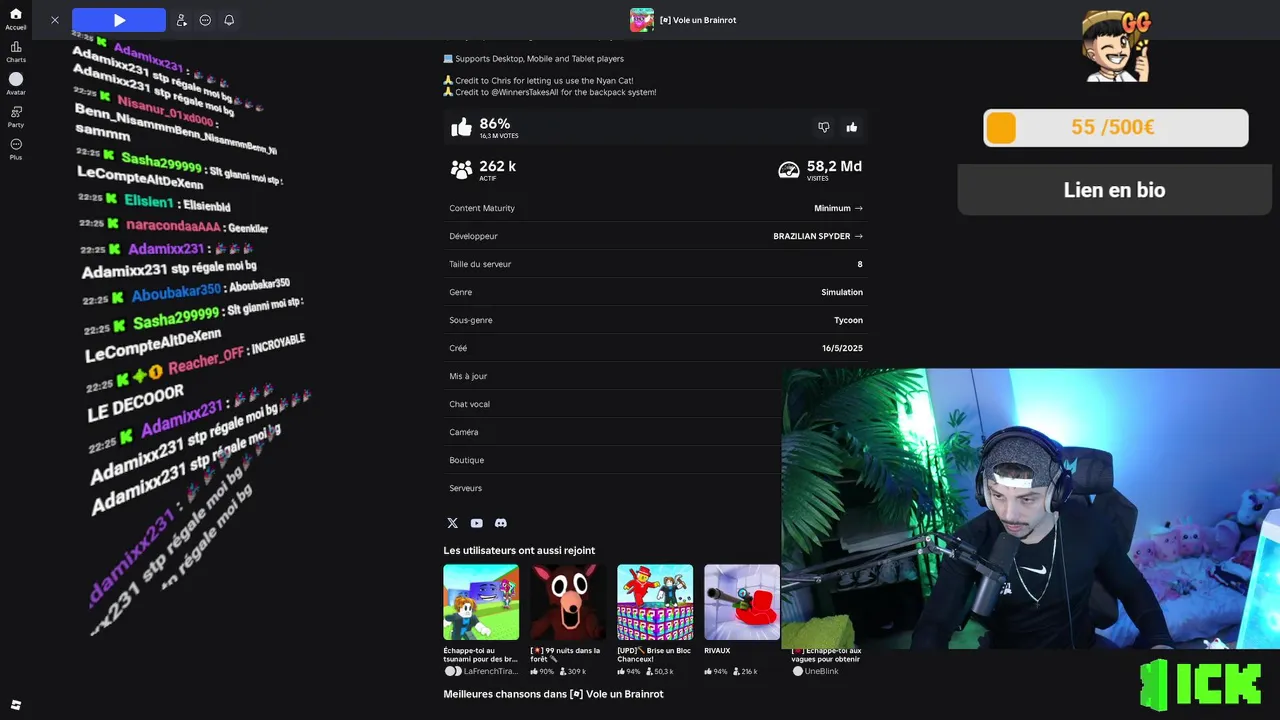
Task: Click the join-friend person icon
Action: pos(181,20)
